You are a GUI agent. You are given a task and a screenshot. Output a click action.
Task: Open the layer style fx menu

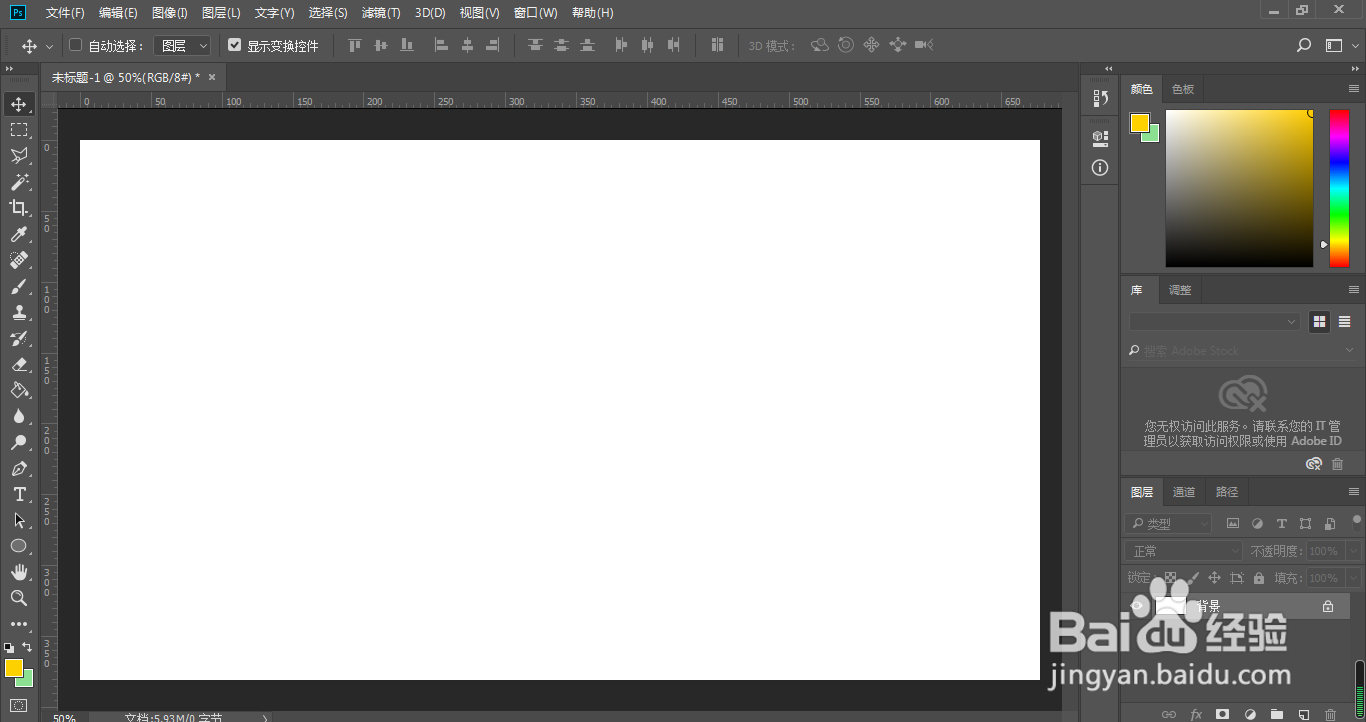point(1196,715)
